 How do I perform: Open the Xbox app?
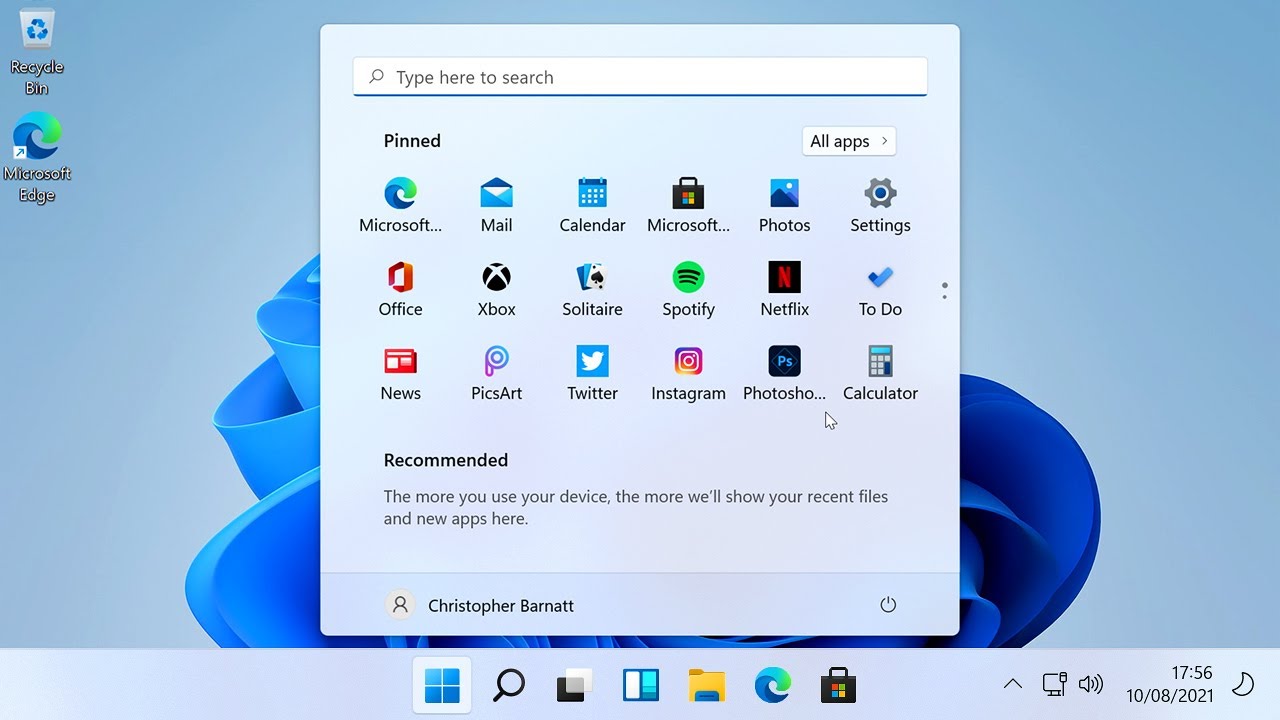[496, 290]
